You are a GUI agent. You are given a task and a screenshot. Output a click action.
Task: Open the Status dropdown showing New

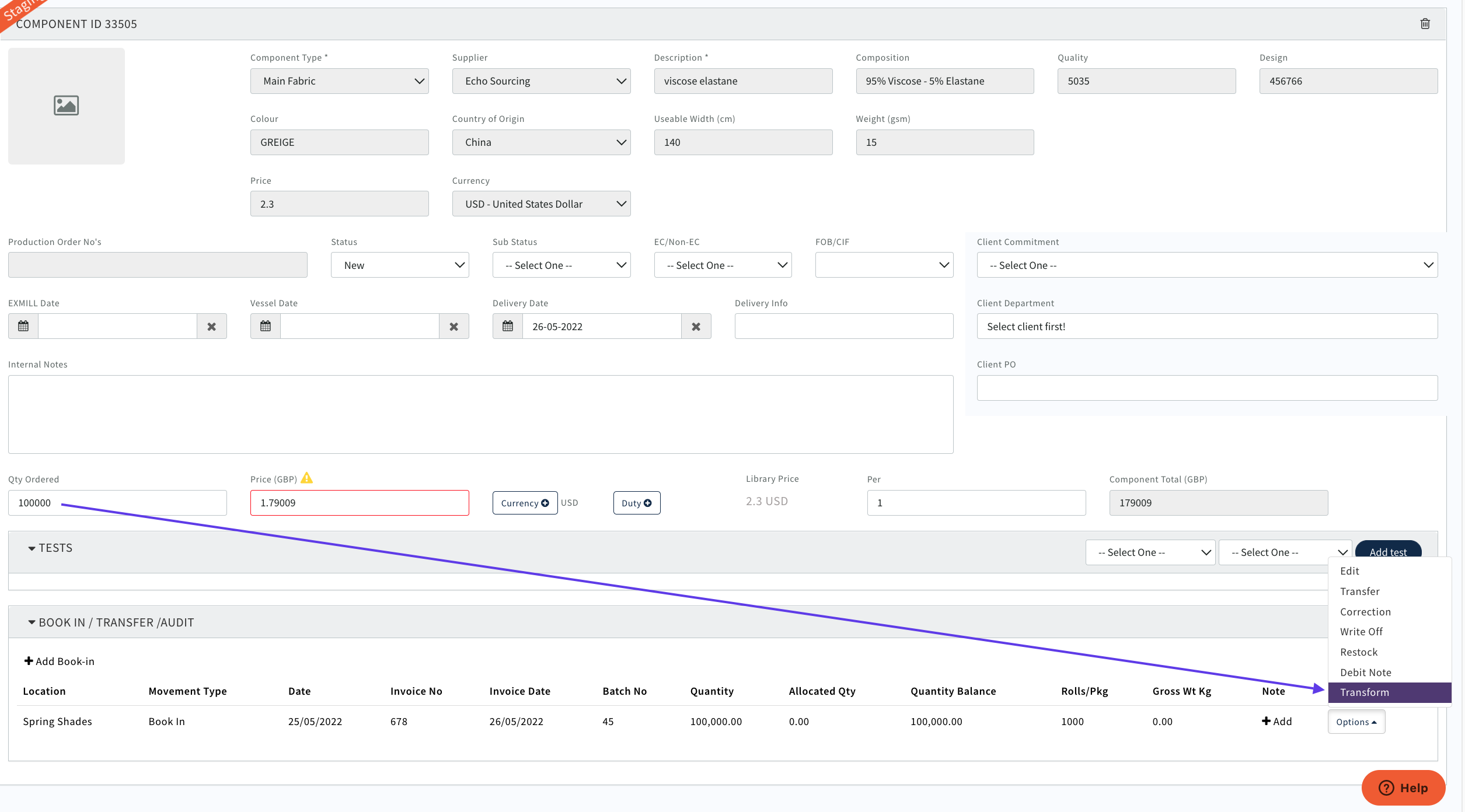(400, 265)
